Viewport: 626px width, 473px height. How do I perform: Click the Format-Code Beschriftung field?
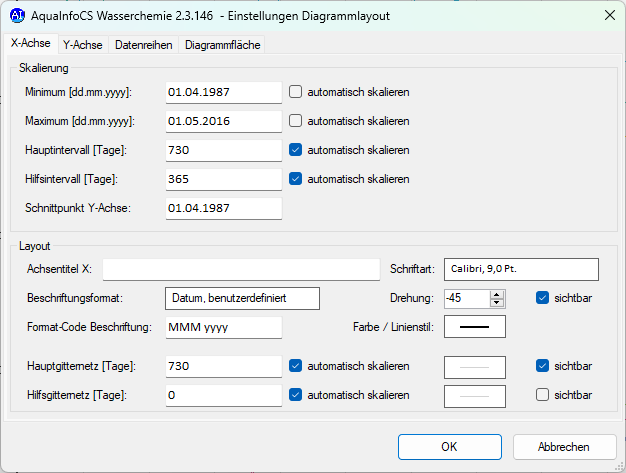224,327
